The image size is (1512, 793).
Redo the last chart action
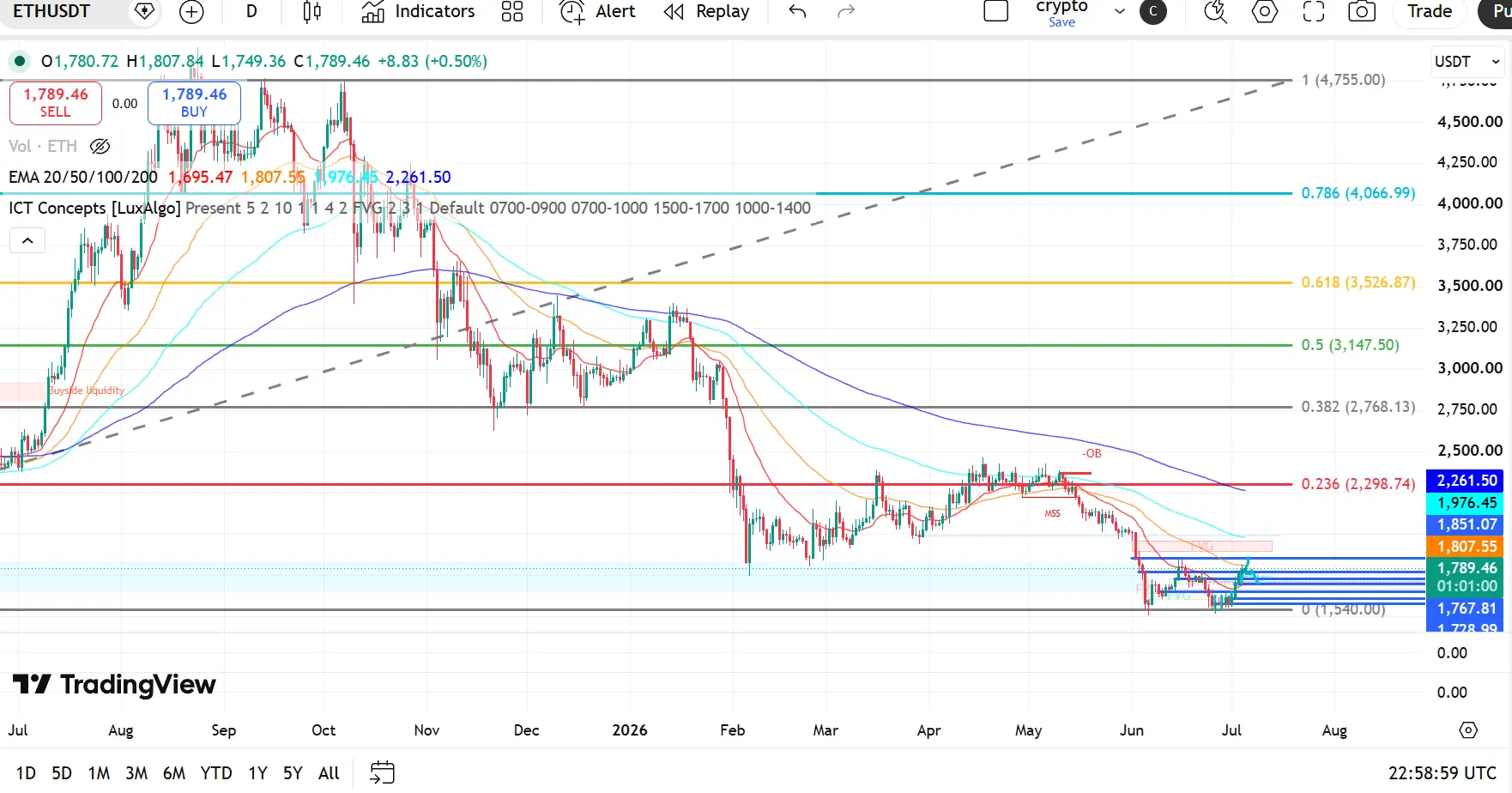tap(846, 11)
